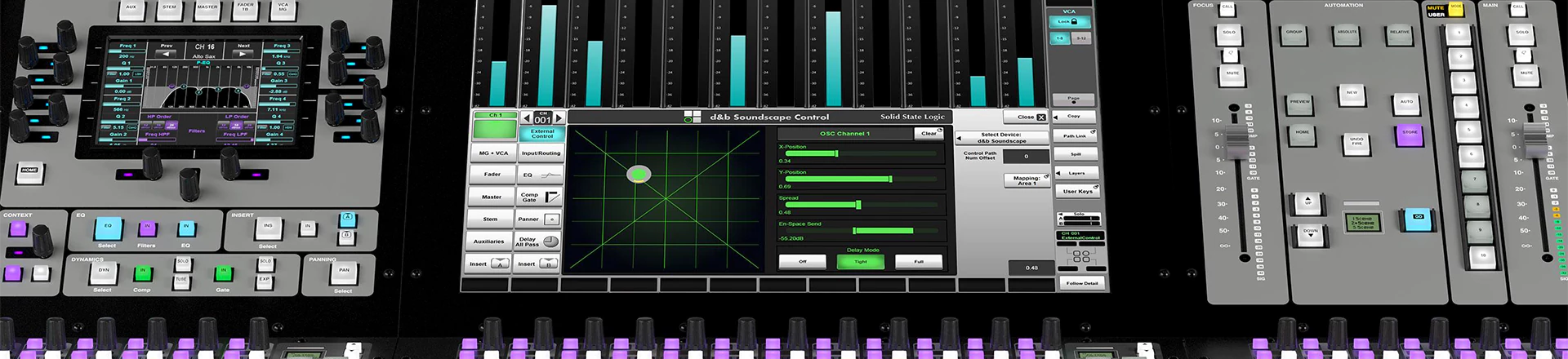Open the Mapping: Area 1 selector

(x=1027, y=180)
